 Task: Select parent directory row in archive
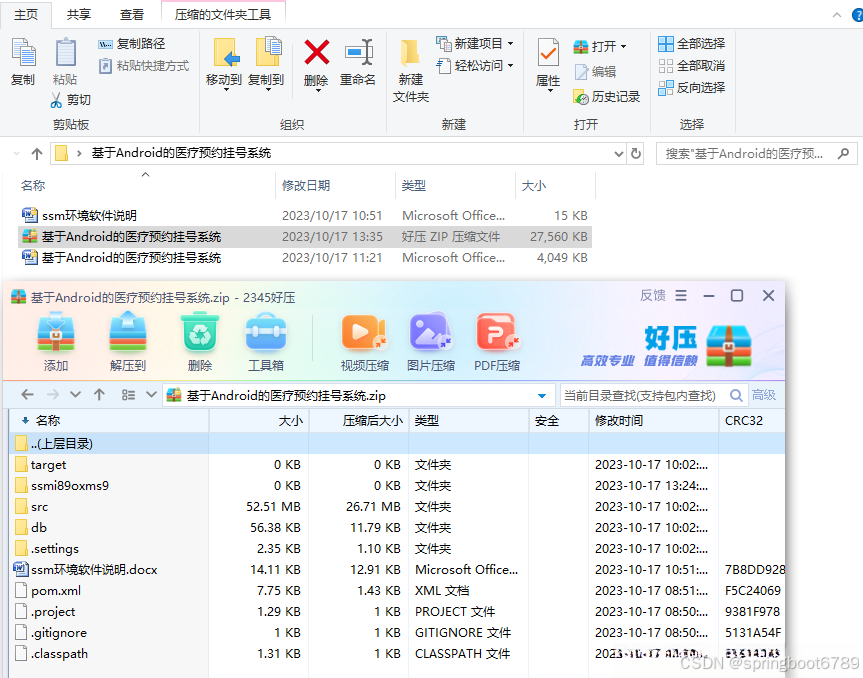(x=397, y=444)
